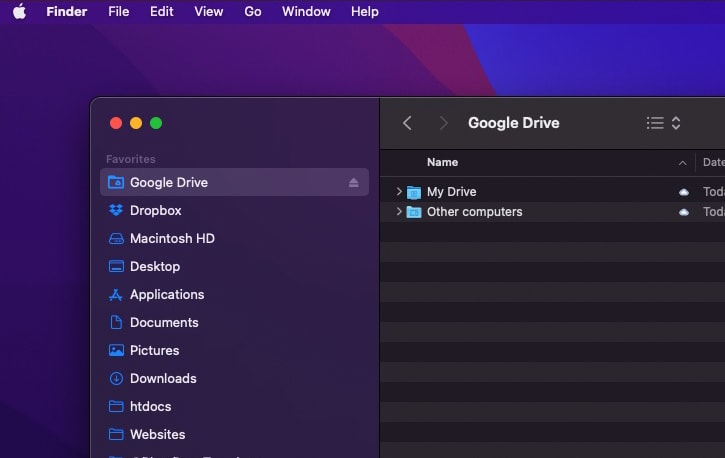Image resolution: width=725 pixels, height=458 pixels.
Task: Open htdocs label in sidebar
Action: (151, 406)
